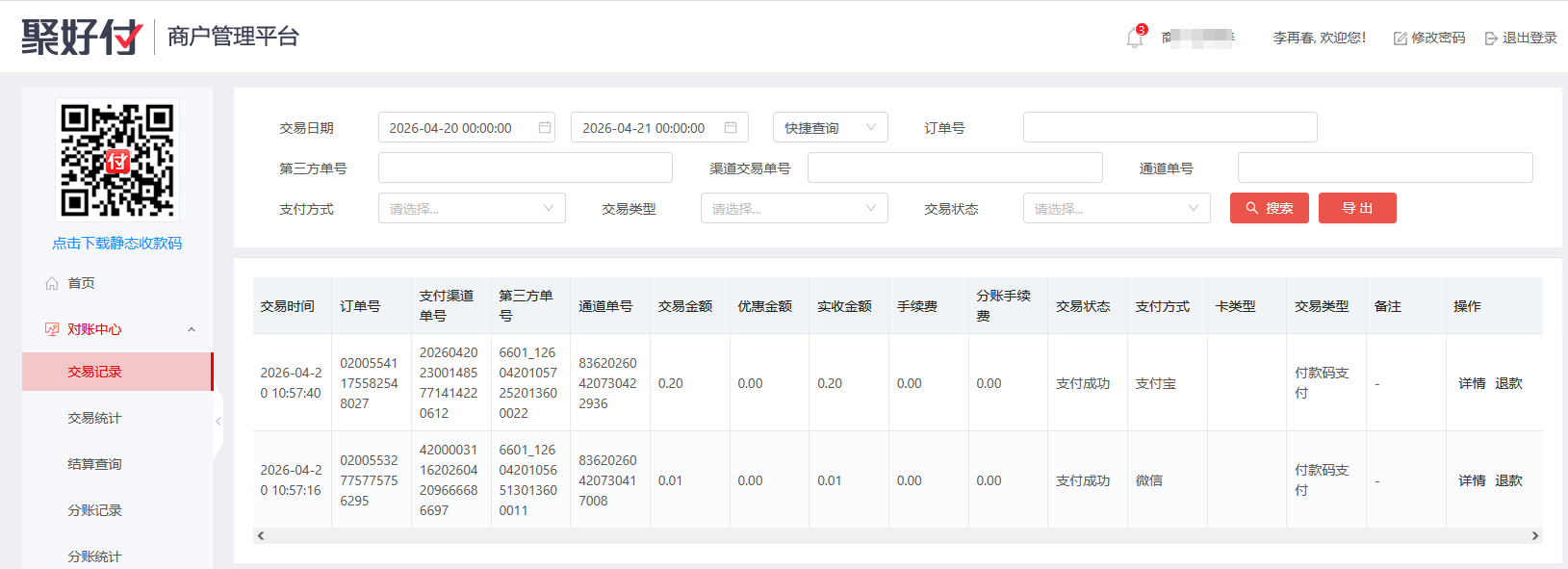The height and width of the screenshot is (569, 1568).
Task: Click the 导出 export button
Action: point(1357,208)
